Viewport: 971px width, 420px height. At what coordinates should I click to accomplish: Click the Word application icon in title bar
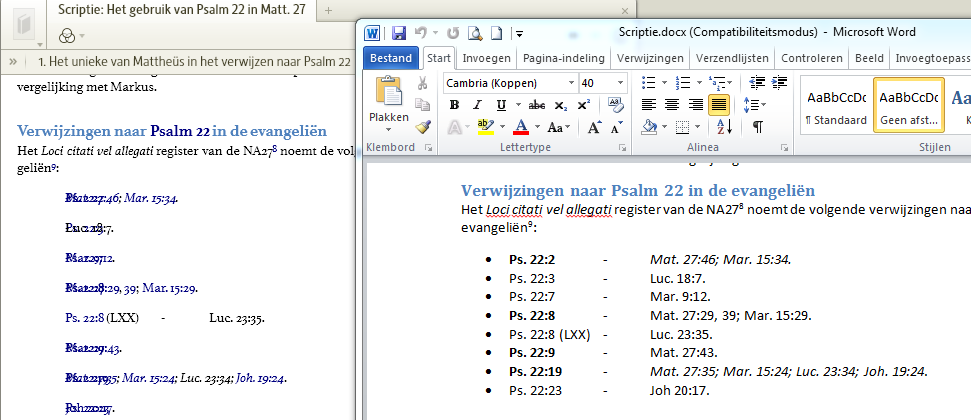point(372,33)
